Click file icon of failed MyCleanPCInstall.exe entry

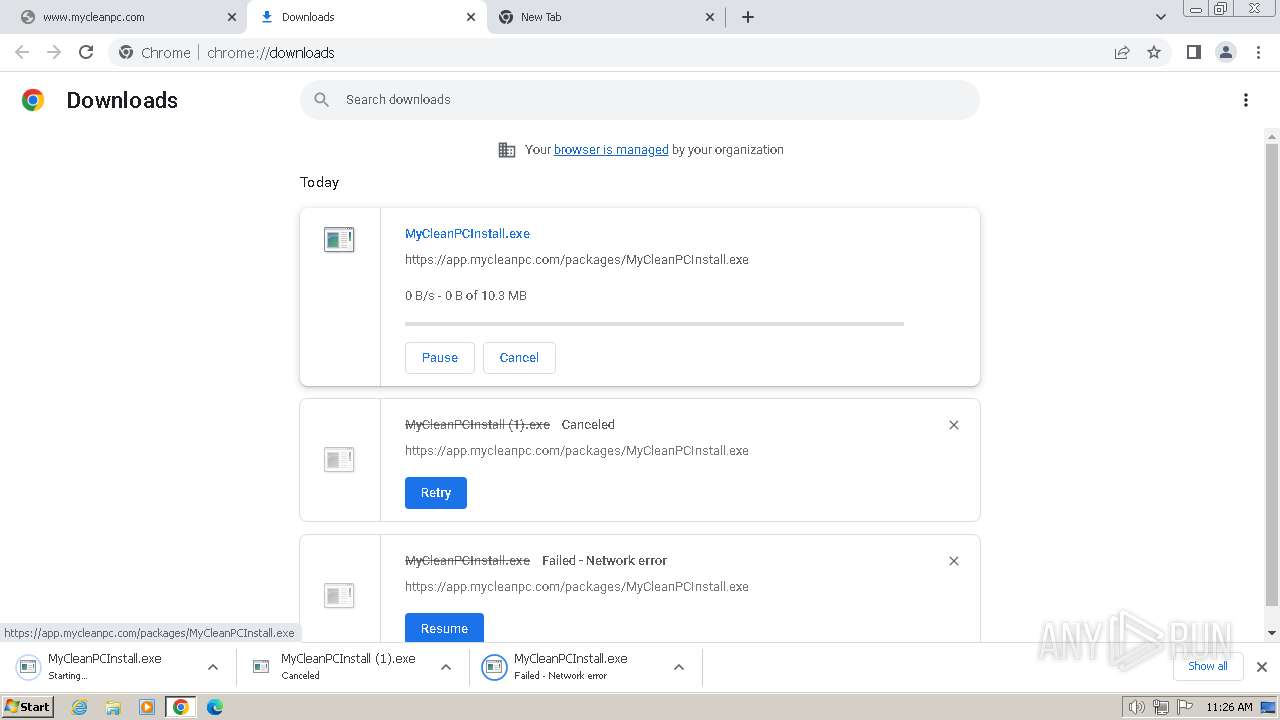point(339,595)
